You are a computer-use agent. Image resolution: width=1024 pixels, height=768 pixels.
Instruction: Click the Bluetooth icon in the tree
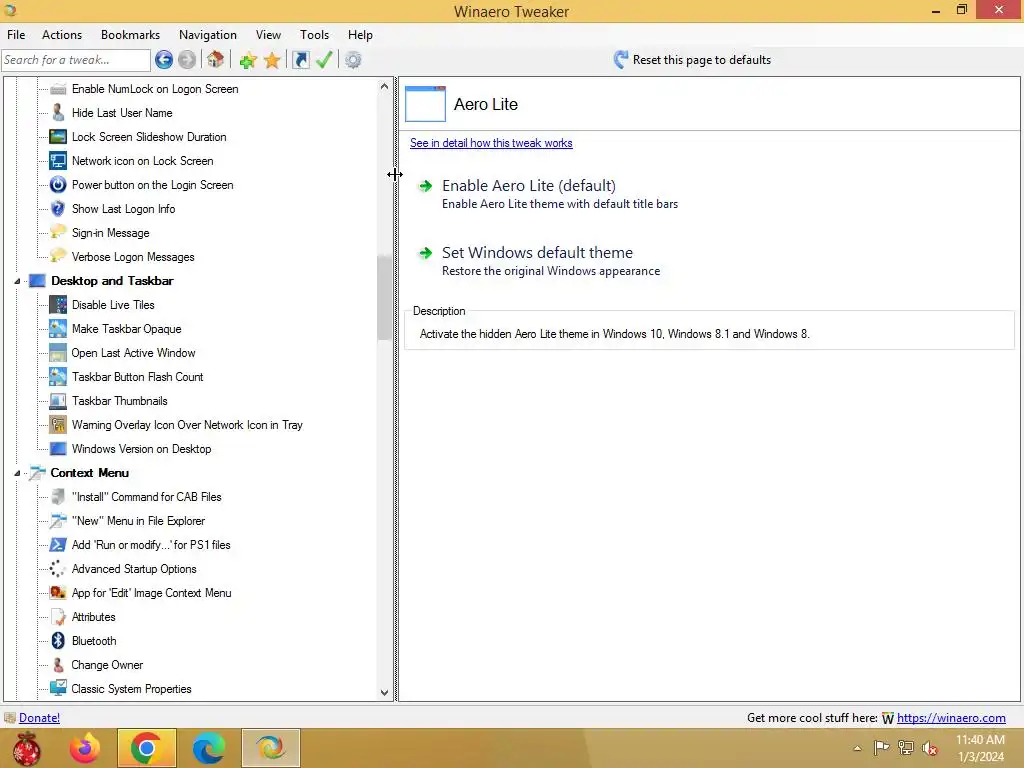pyautogui.click(x=58, y=641)
